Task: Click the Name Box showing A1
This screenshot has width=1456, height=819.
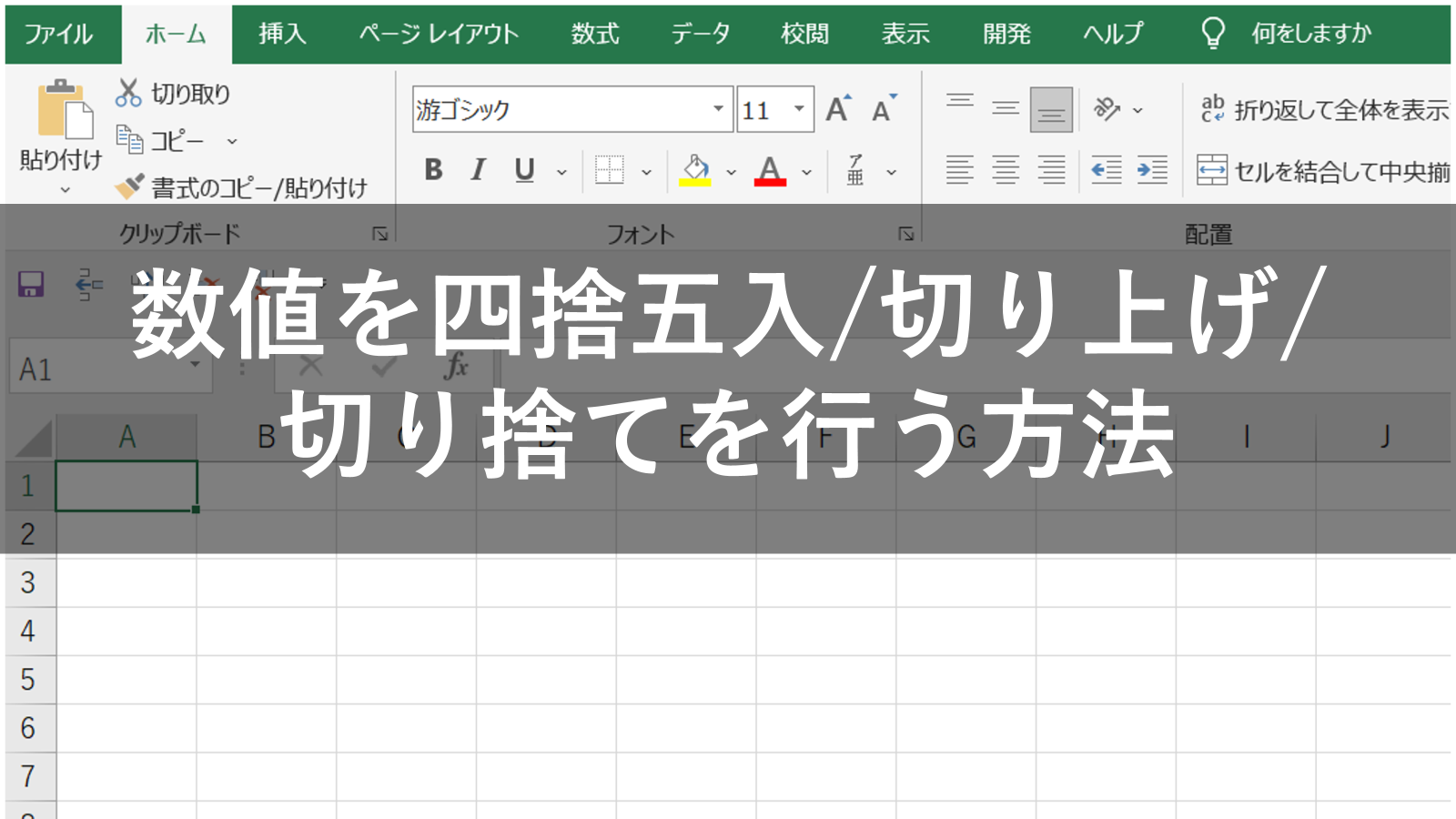Action: click(x=110, y=368)
